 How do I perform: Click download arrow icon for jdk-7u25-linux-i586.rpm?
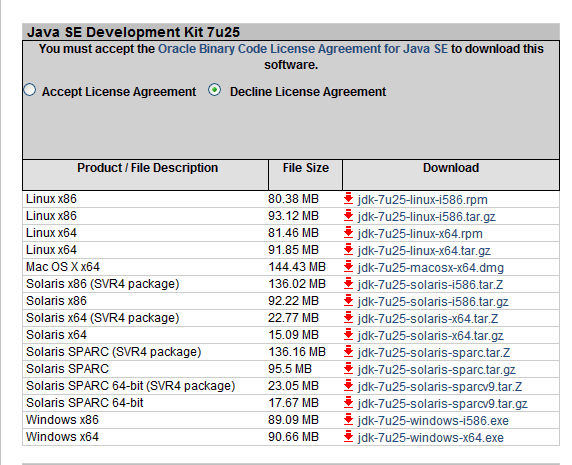pyautogui.click(x=348, y=198)
